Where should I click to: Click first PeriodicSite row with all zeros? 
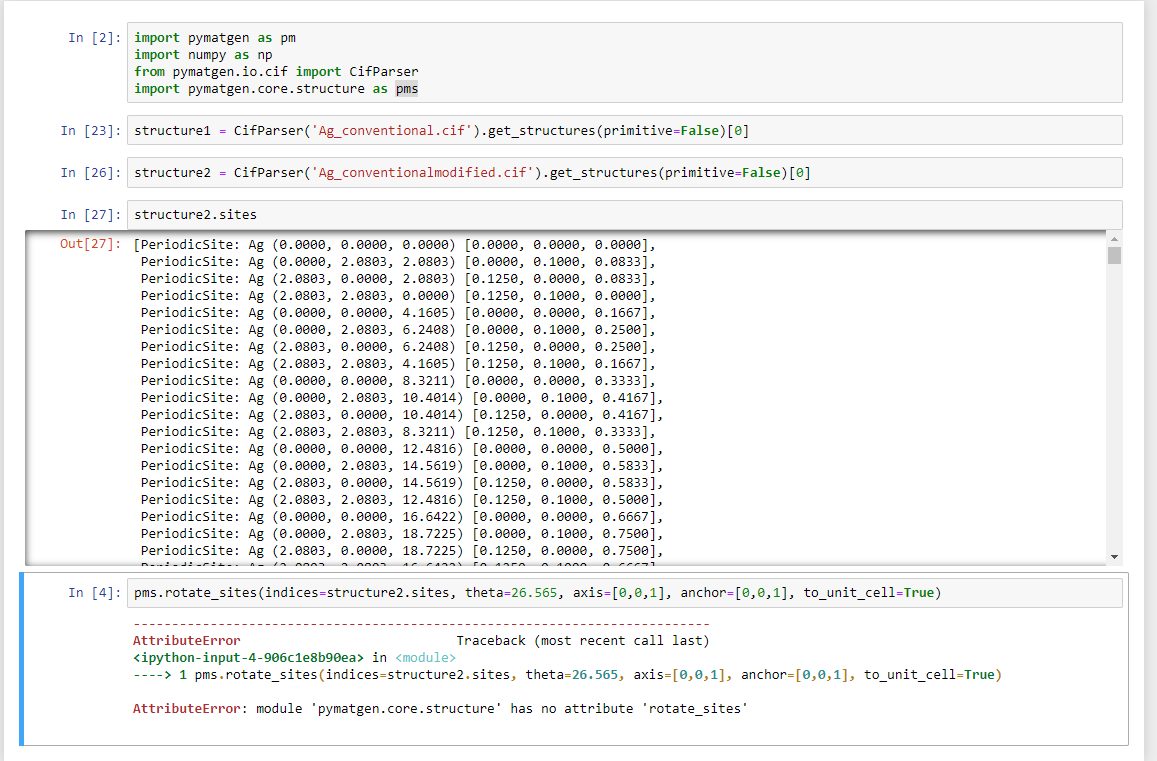[394, 244]
